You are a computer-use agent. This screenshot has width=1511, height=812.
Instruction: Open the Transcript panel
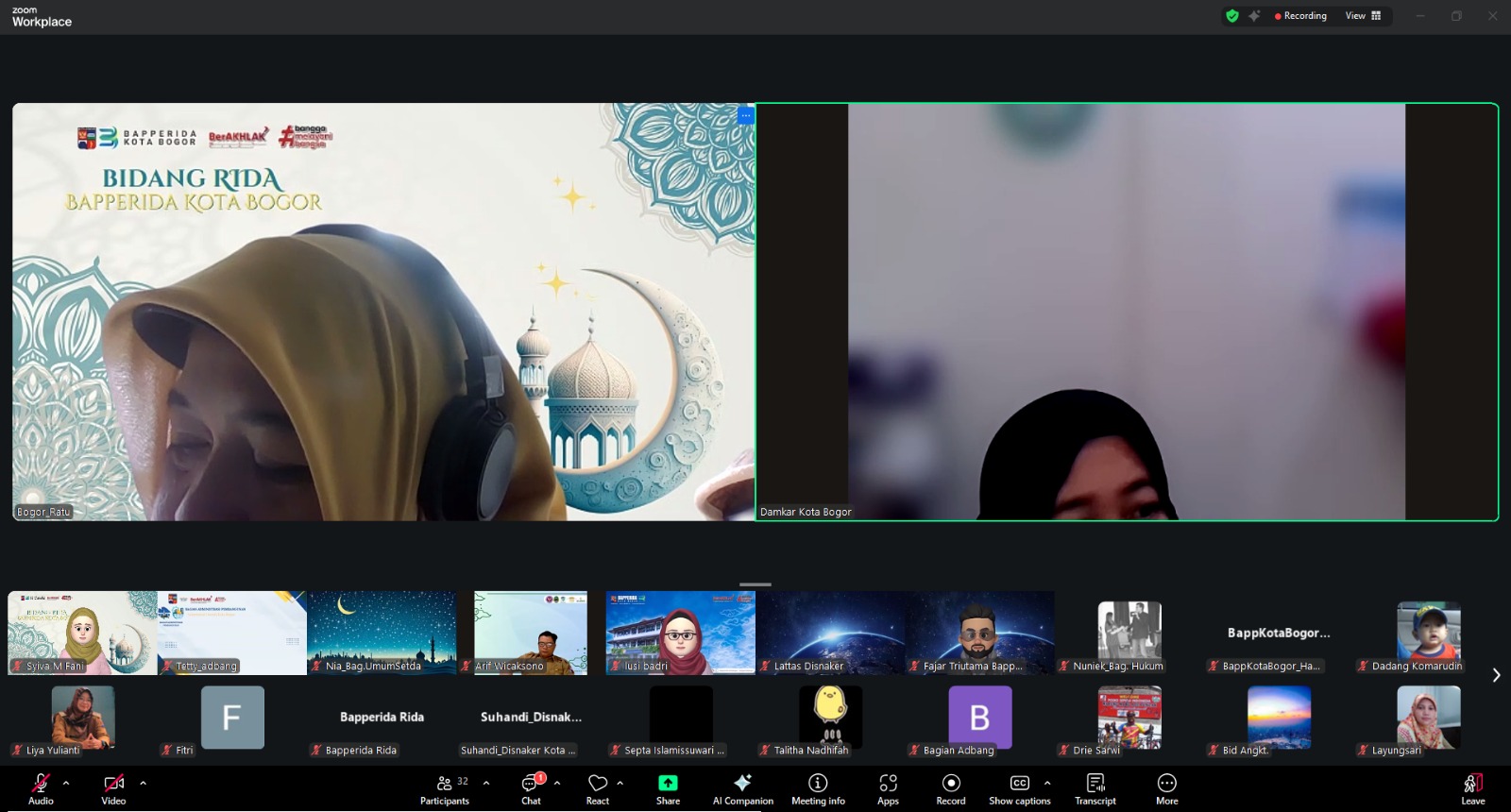[x=1095, y=788]
